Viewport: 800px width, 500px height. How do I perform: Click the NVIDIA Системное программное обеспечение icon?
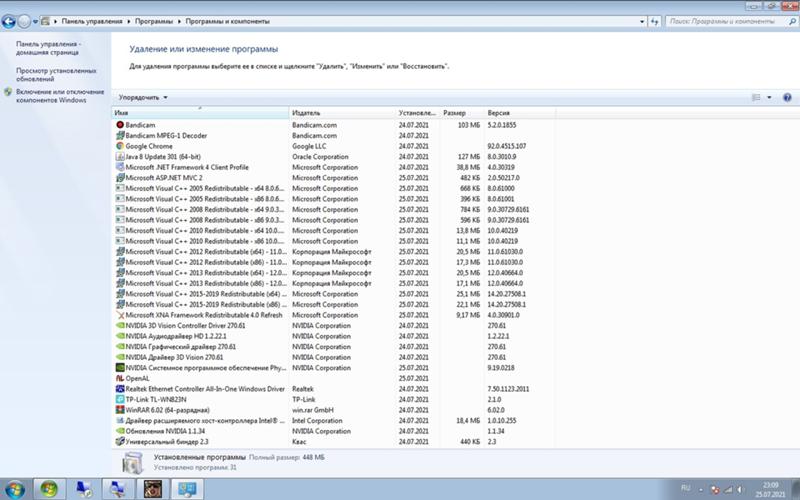120,368
